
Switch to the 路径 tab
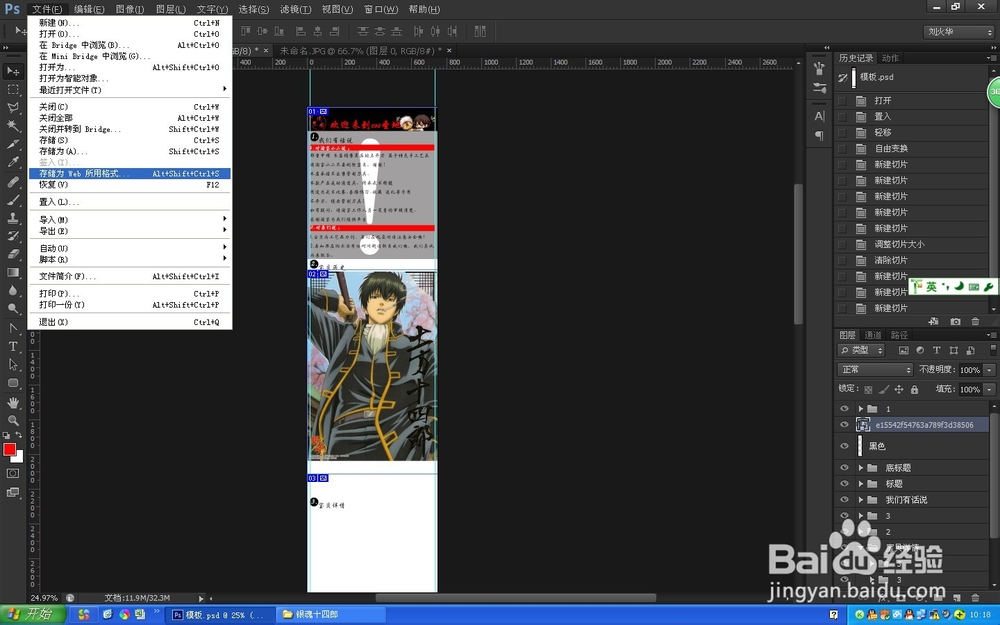tap(899, 335)
